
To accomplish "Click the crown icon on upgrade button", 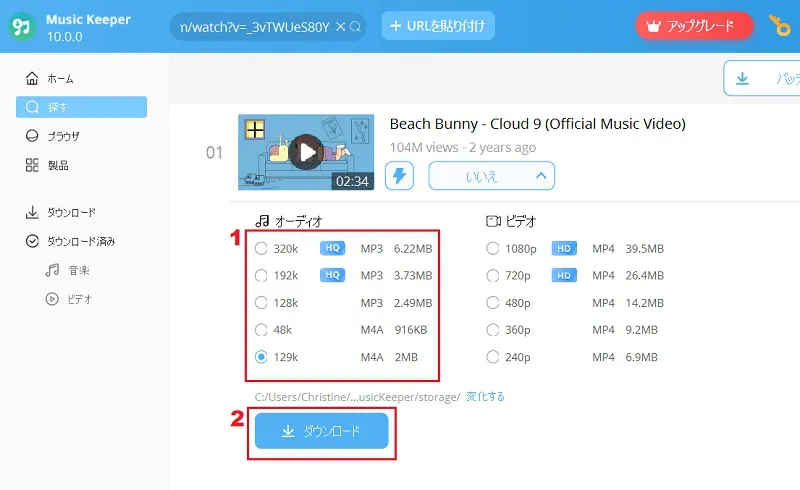I will click(653, 26).
